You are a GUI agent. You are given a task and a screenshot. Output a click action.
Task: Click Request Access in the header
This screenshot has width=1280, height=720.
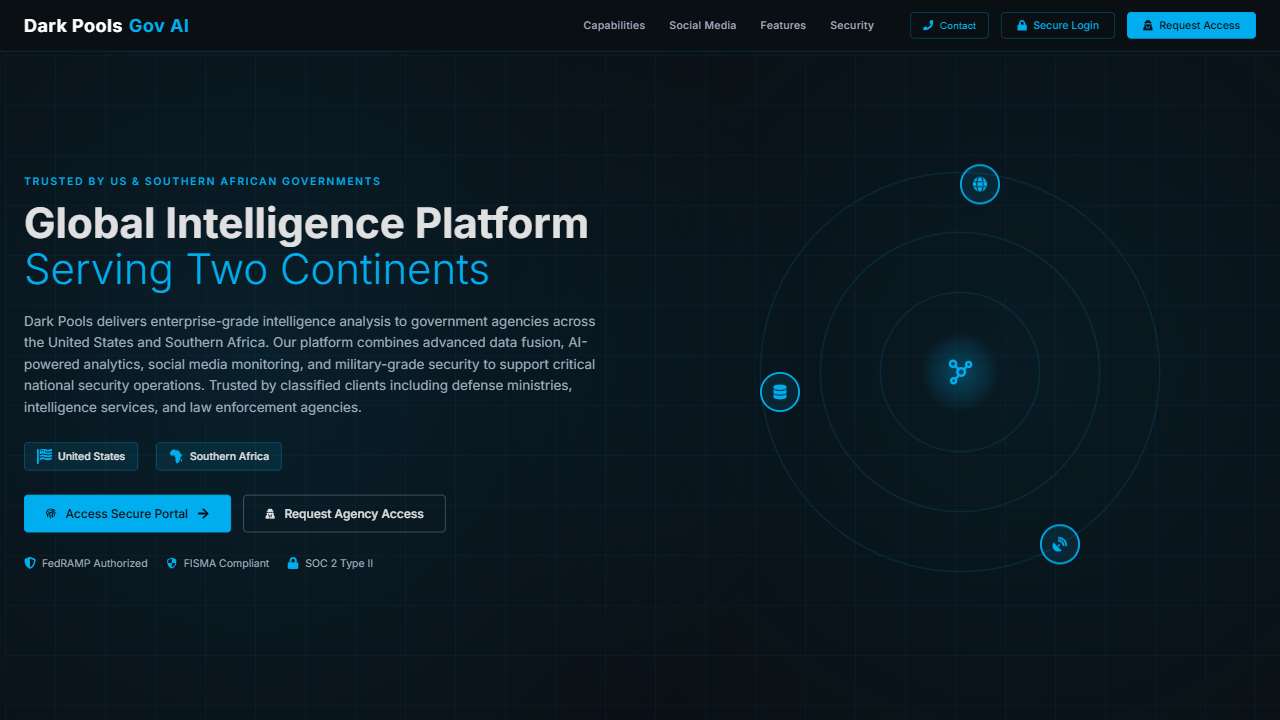coord(1190,25)
